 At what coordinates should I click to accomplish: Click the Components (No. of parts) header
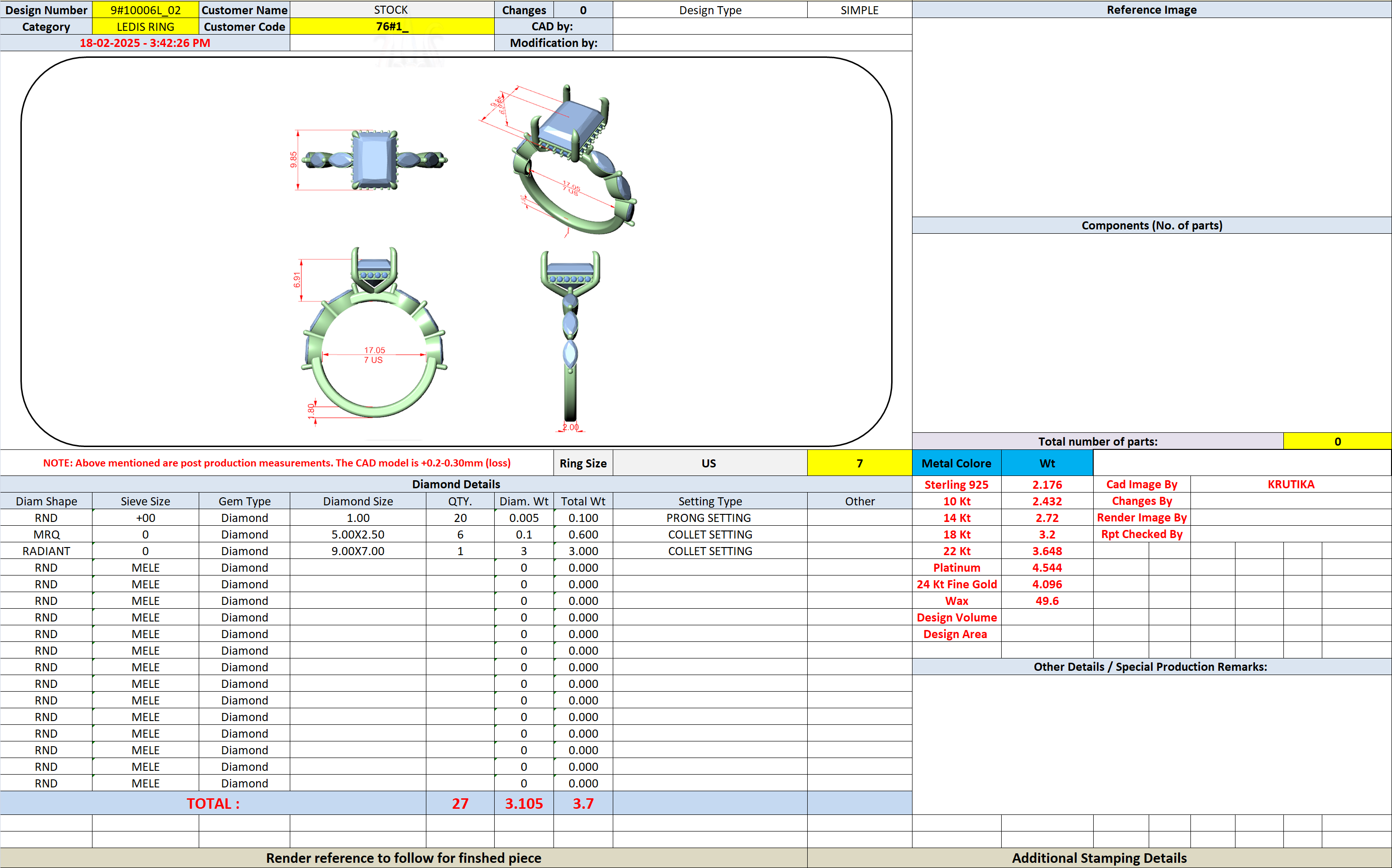(1152, 225)
